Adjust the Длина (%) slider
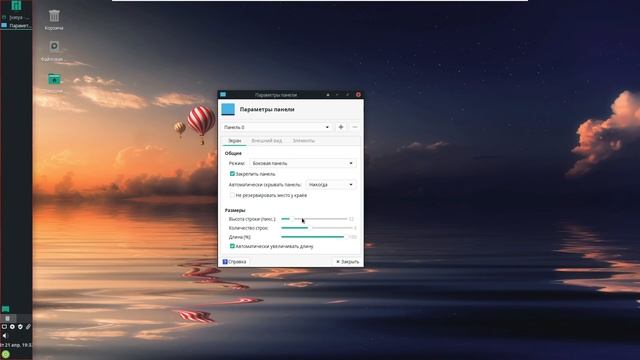 tap(314, 237)
